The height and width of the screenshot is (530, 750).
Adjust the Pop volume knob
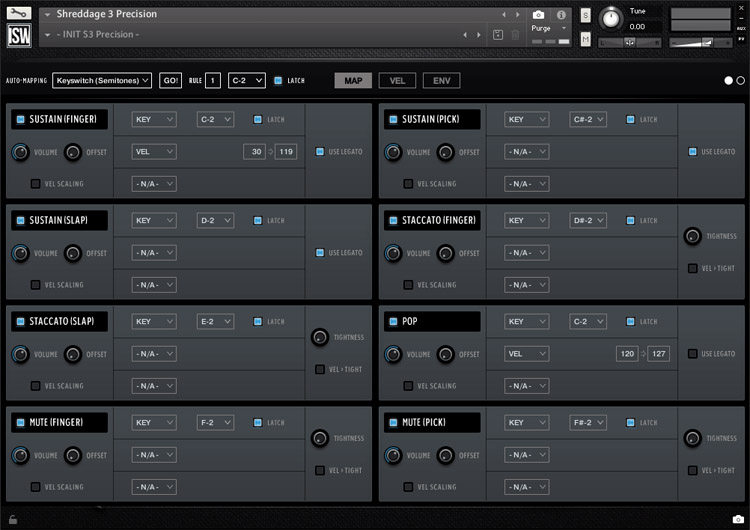point(393,354)
